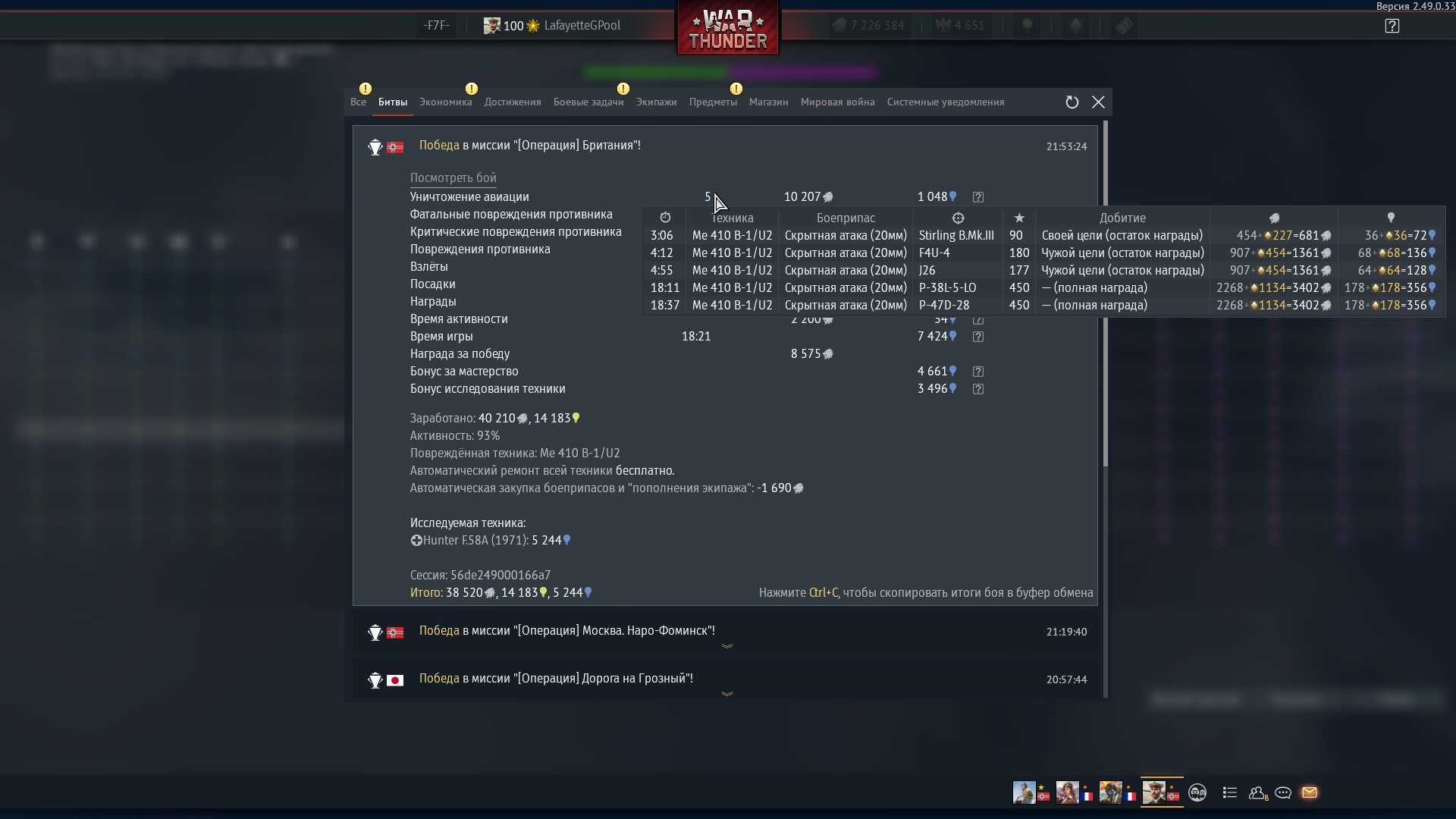The height and width of the screenshot is (819, 1456).
Task: Open the friends contacts icon
Action: point(1257,792)
